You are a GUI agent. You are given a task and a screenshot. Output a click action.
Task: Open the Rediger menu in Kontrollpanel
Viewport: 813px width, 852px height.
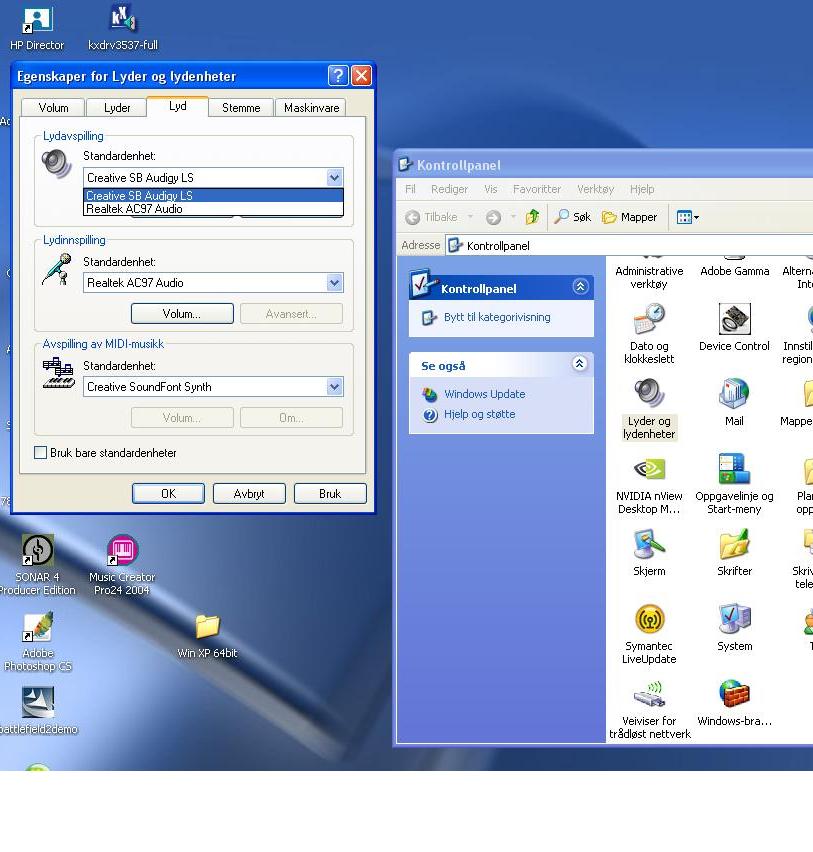[x=449, y=189]
